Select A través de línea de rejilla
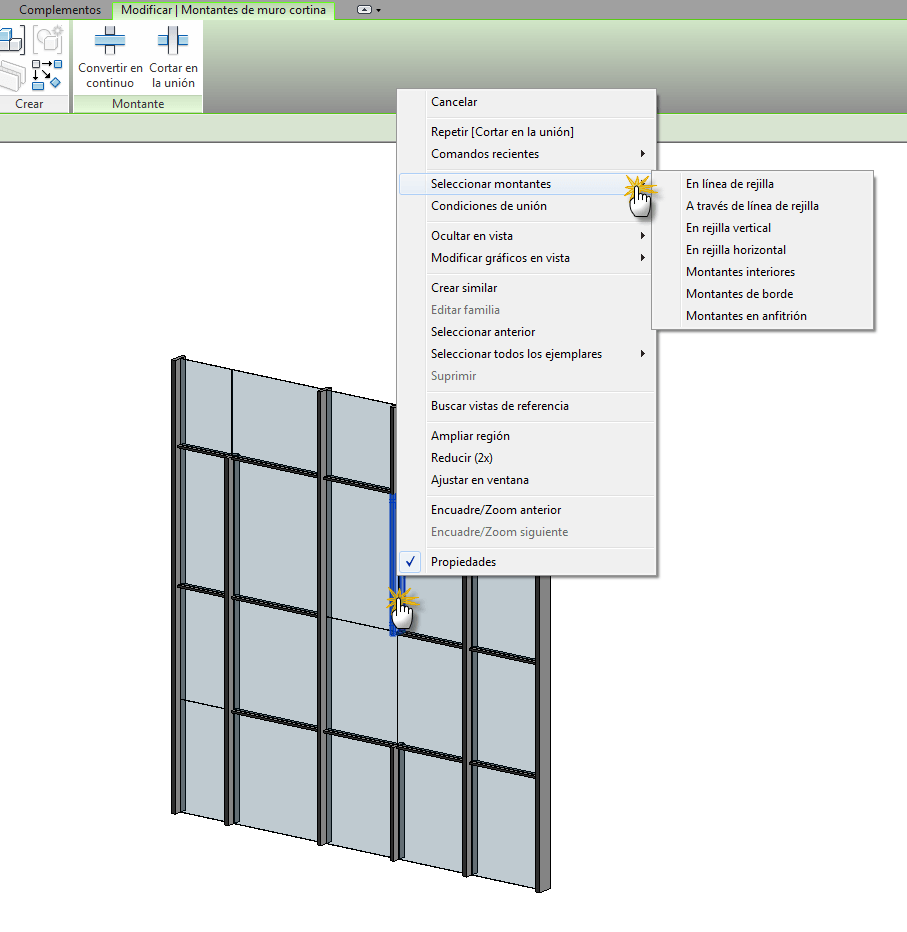This screenshot has height=932, width=907. [763, 206]
